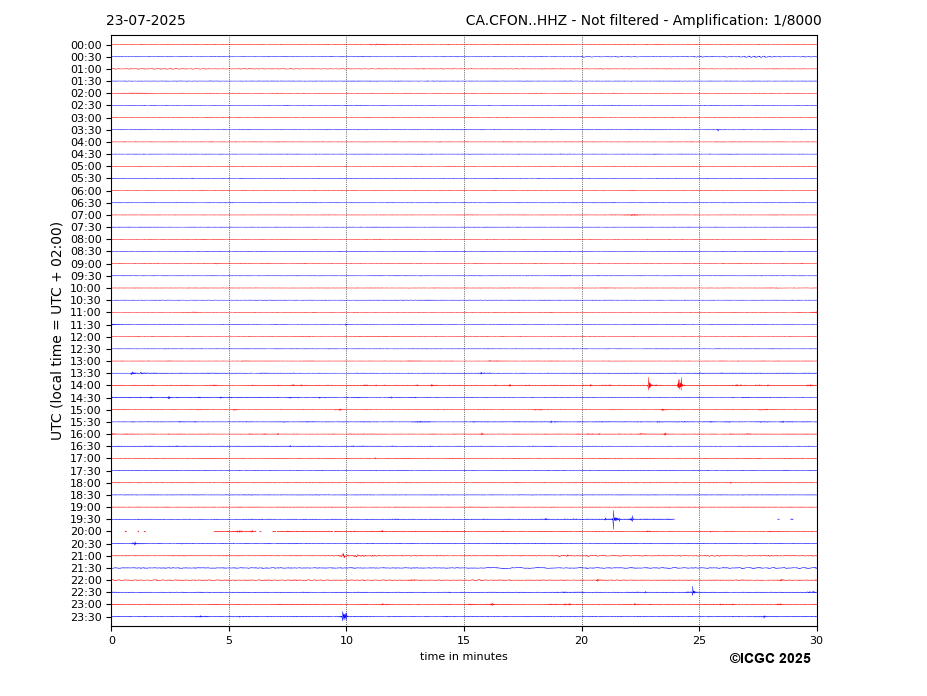Select the 02:00 row label
This screenshot has width=927, height=696.
coord(86,94)
